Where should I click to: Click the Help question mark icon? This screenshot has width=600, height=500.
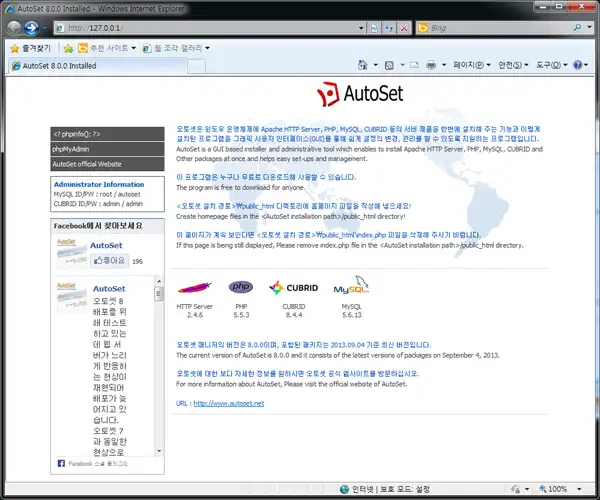click(x=577, y=65)
